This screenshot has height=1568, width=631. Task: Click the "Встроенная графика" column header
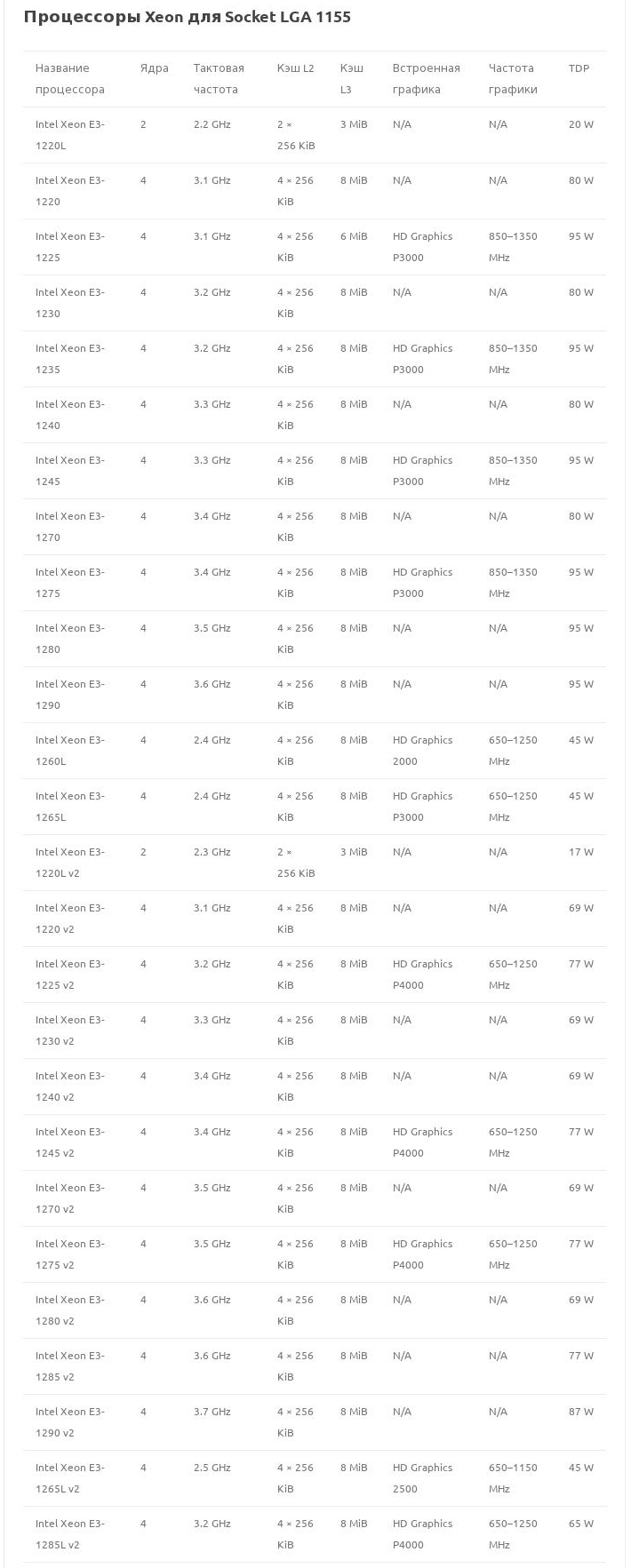tap(426, 79)
